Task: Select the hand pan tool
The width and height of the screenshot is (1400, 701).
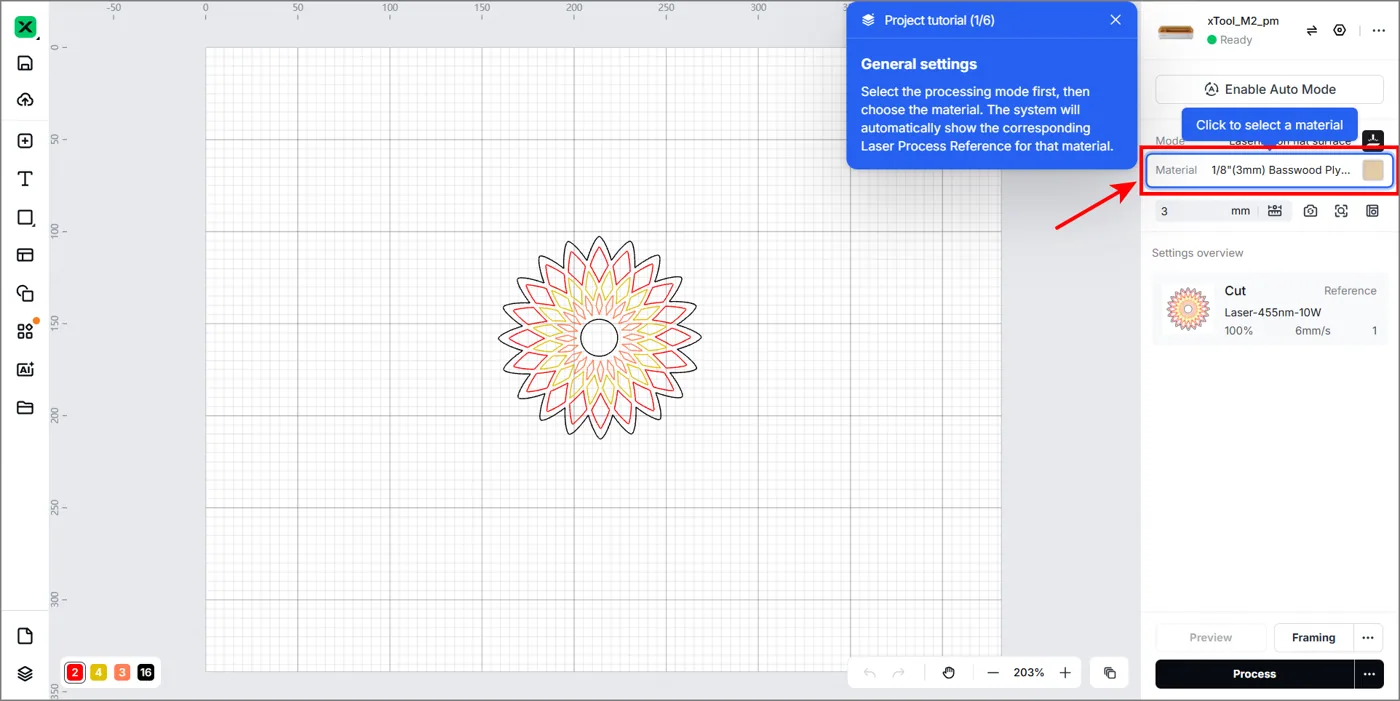Action: point(948,673)
